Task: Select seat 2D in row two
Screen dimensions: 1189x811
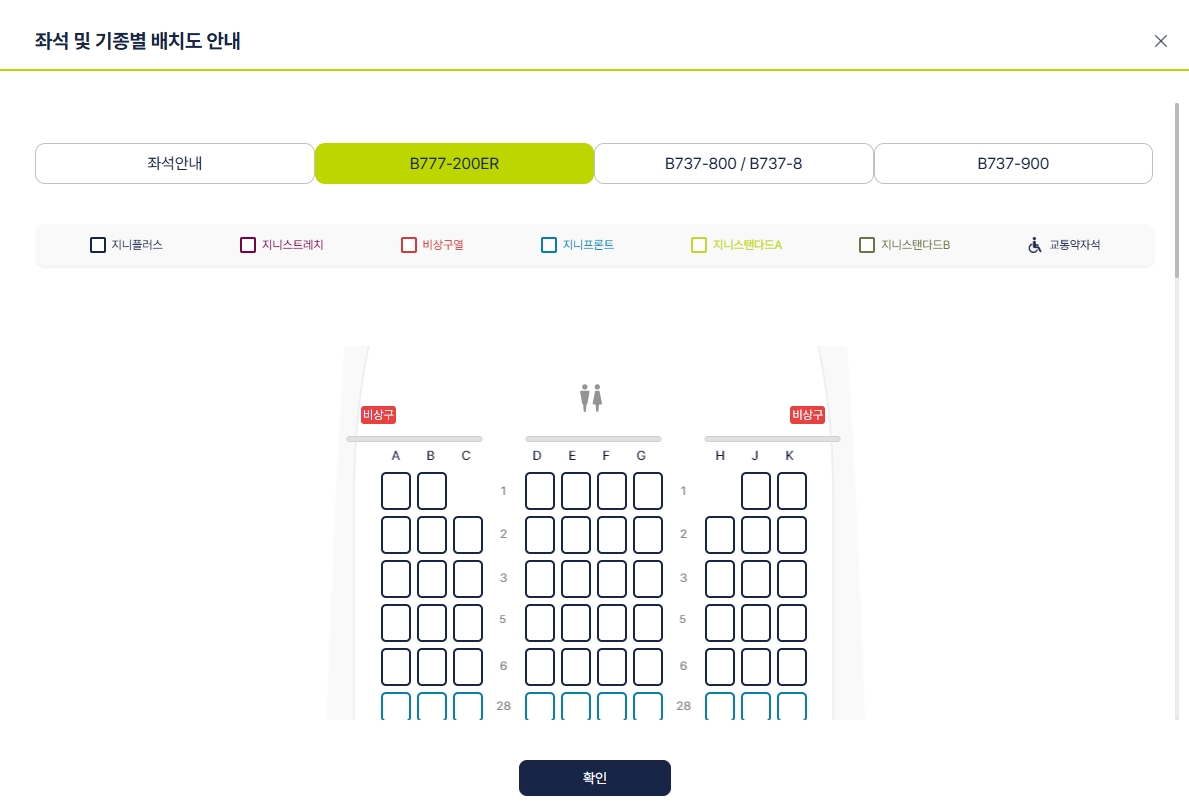Action: click(x=540, y=535)
